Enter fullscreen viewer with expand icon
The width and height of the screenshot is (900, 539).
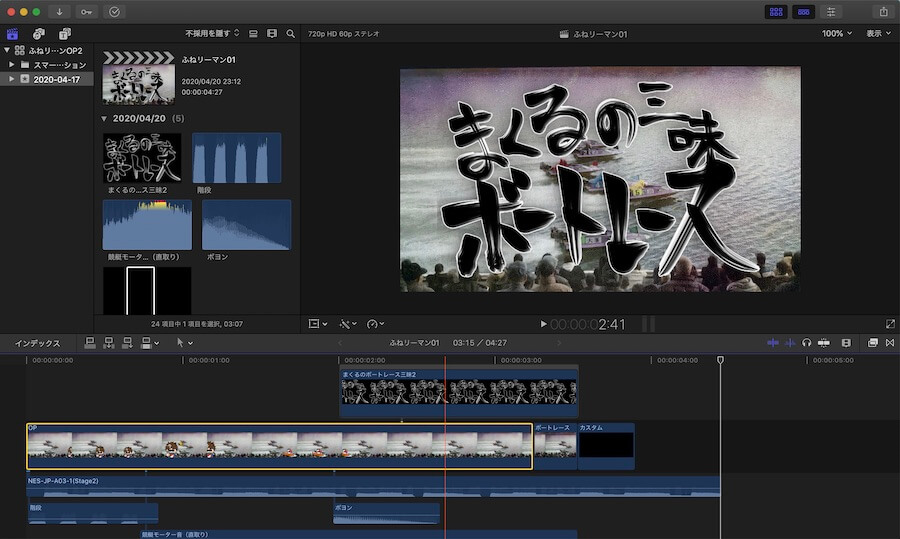tap(890, 324)
